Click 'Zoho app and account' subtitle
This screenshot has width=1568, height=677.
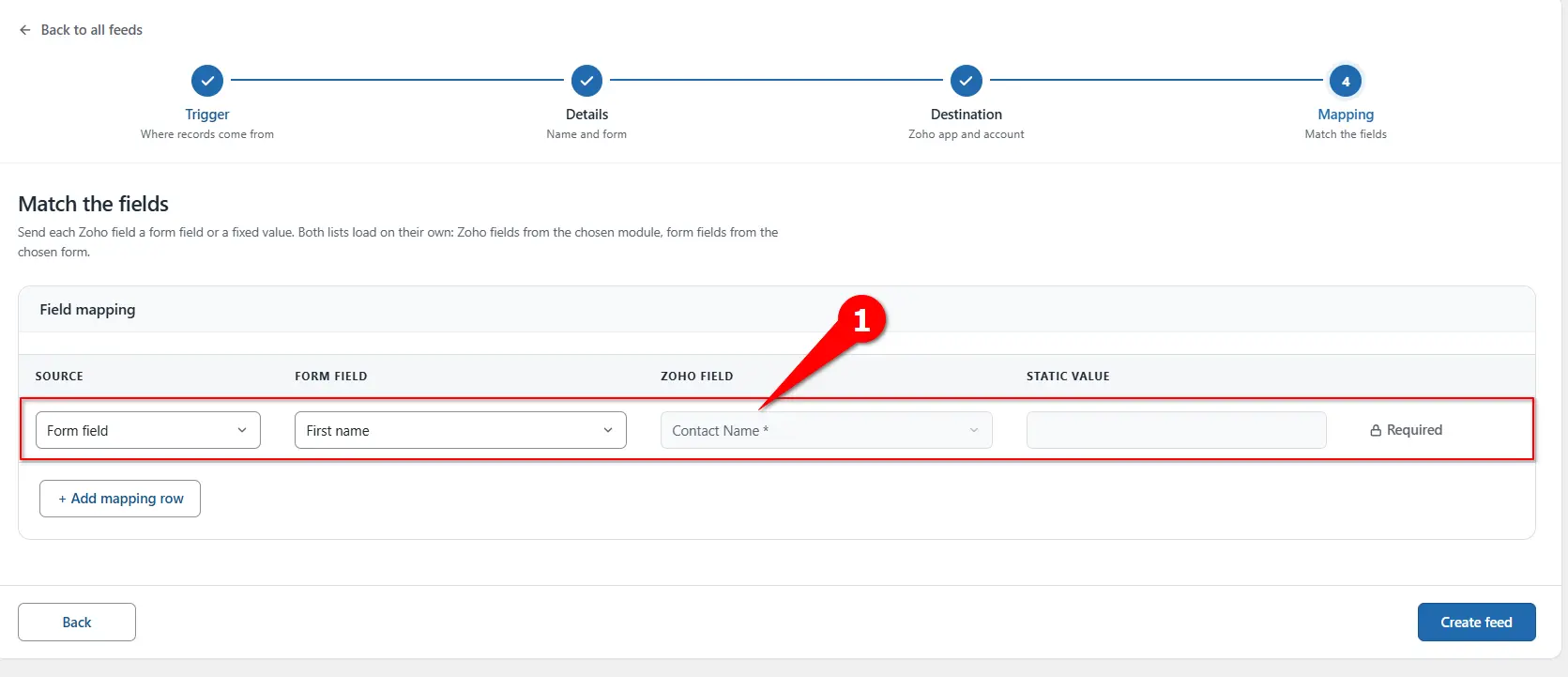tap(966, 134)
